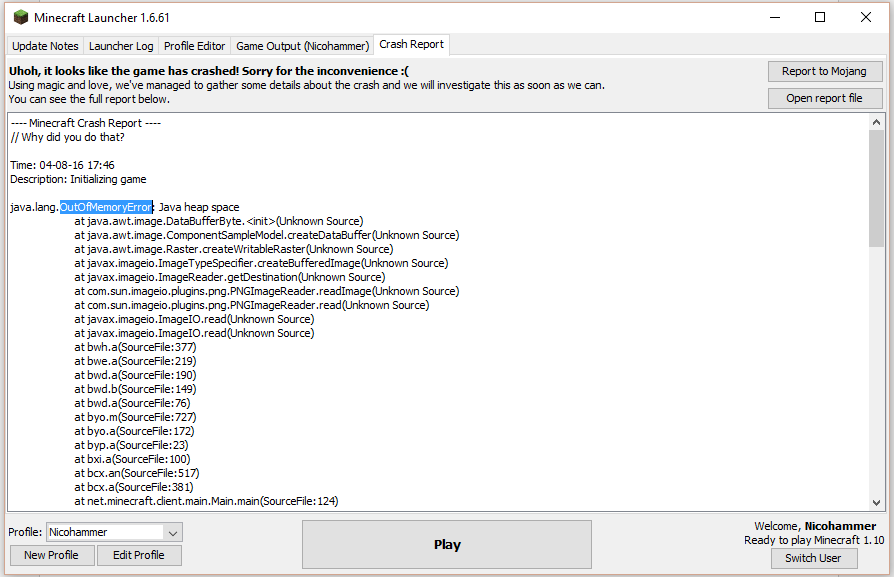Maximize the Minecraft Launcher window

click(820, 17)
